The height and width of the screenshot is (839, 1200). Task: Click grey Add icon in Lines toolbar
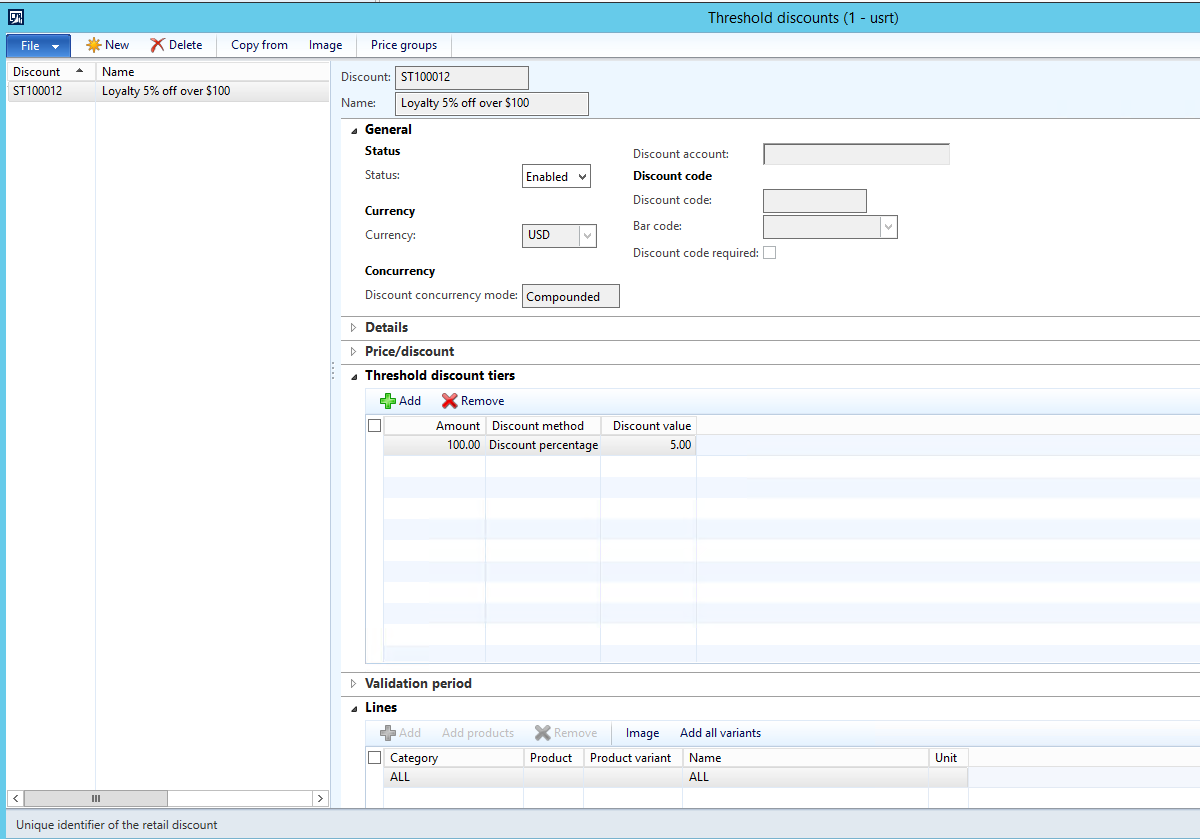click(x=388, y=733)
